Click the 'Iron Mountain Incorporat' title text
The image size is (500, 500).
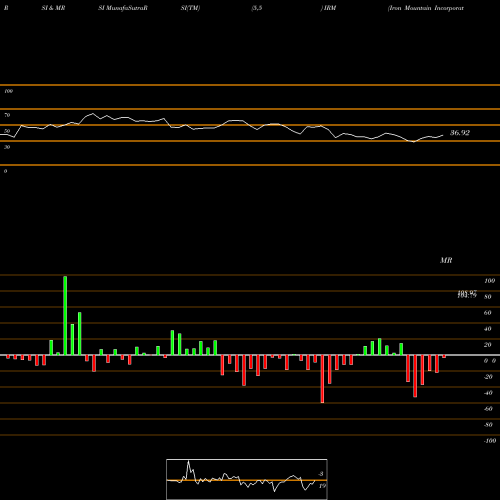(426, 8)
